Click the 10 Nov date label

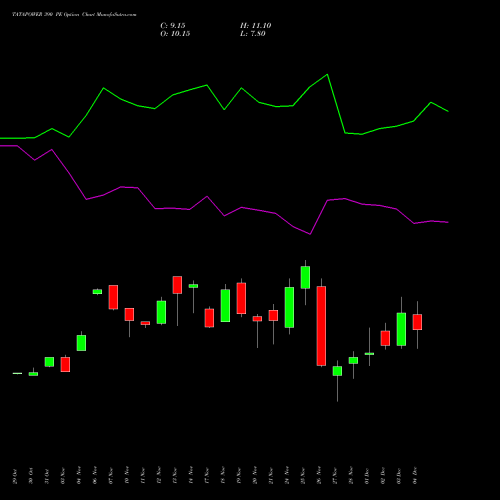pyautogui.click(x=127, y=476)
